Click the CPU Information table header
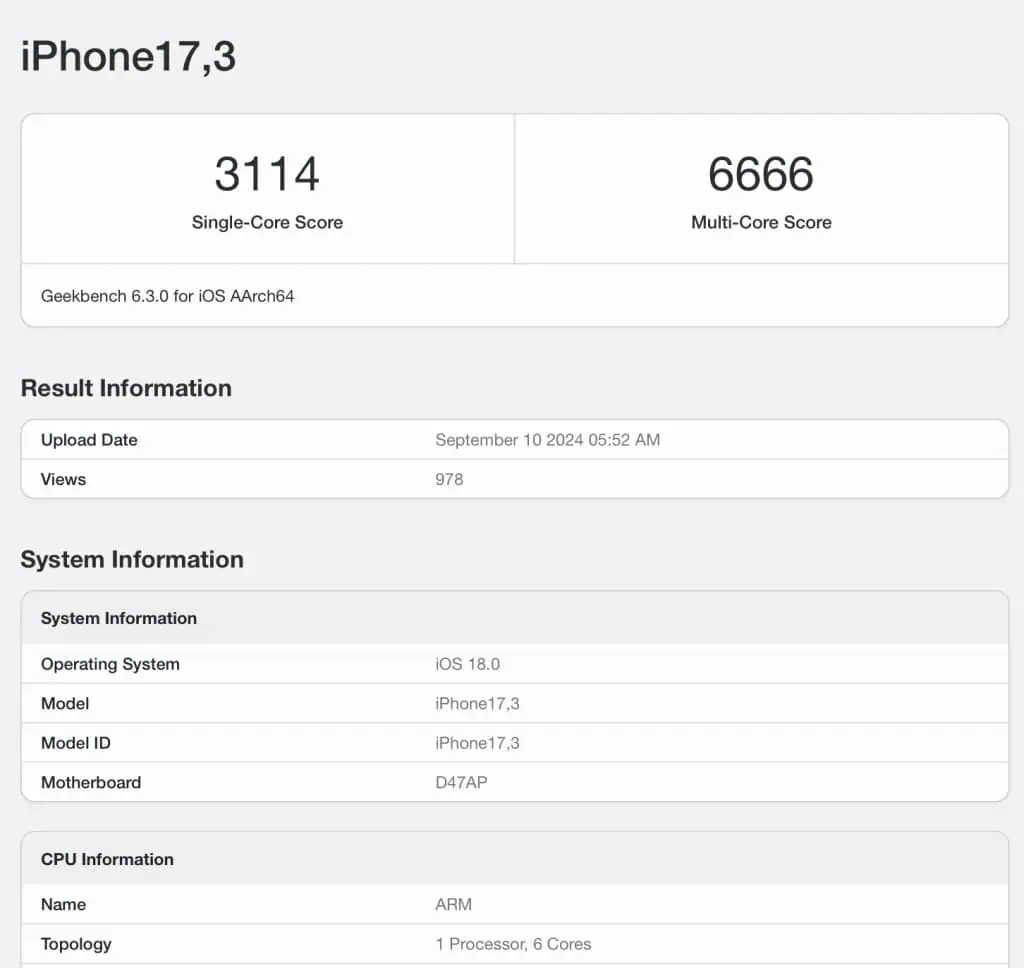Viewport: 1024px width, 968px height. tap(515, 859)
